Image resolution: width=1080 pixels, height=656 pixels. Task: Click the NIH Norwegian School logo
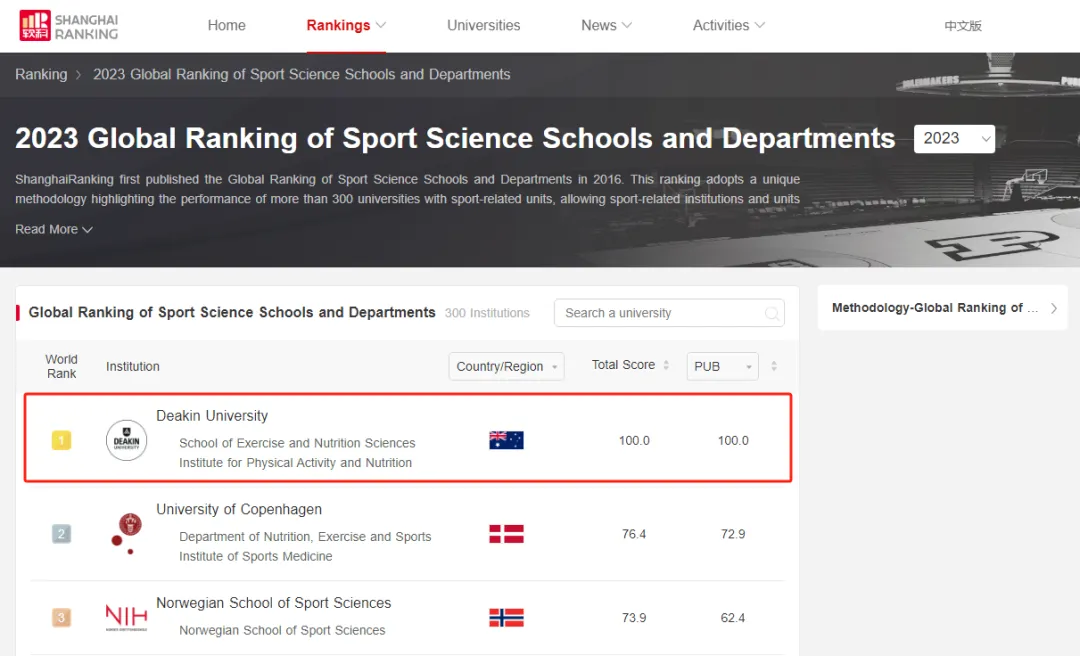(126, 617)
